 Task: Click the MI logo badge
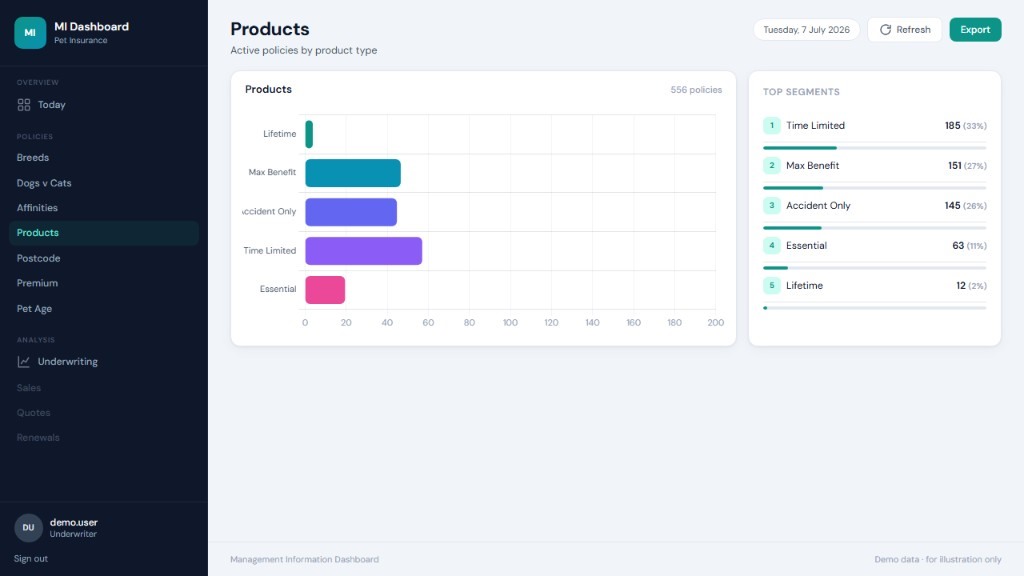(x=30, y=33)
